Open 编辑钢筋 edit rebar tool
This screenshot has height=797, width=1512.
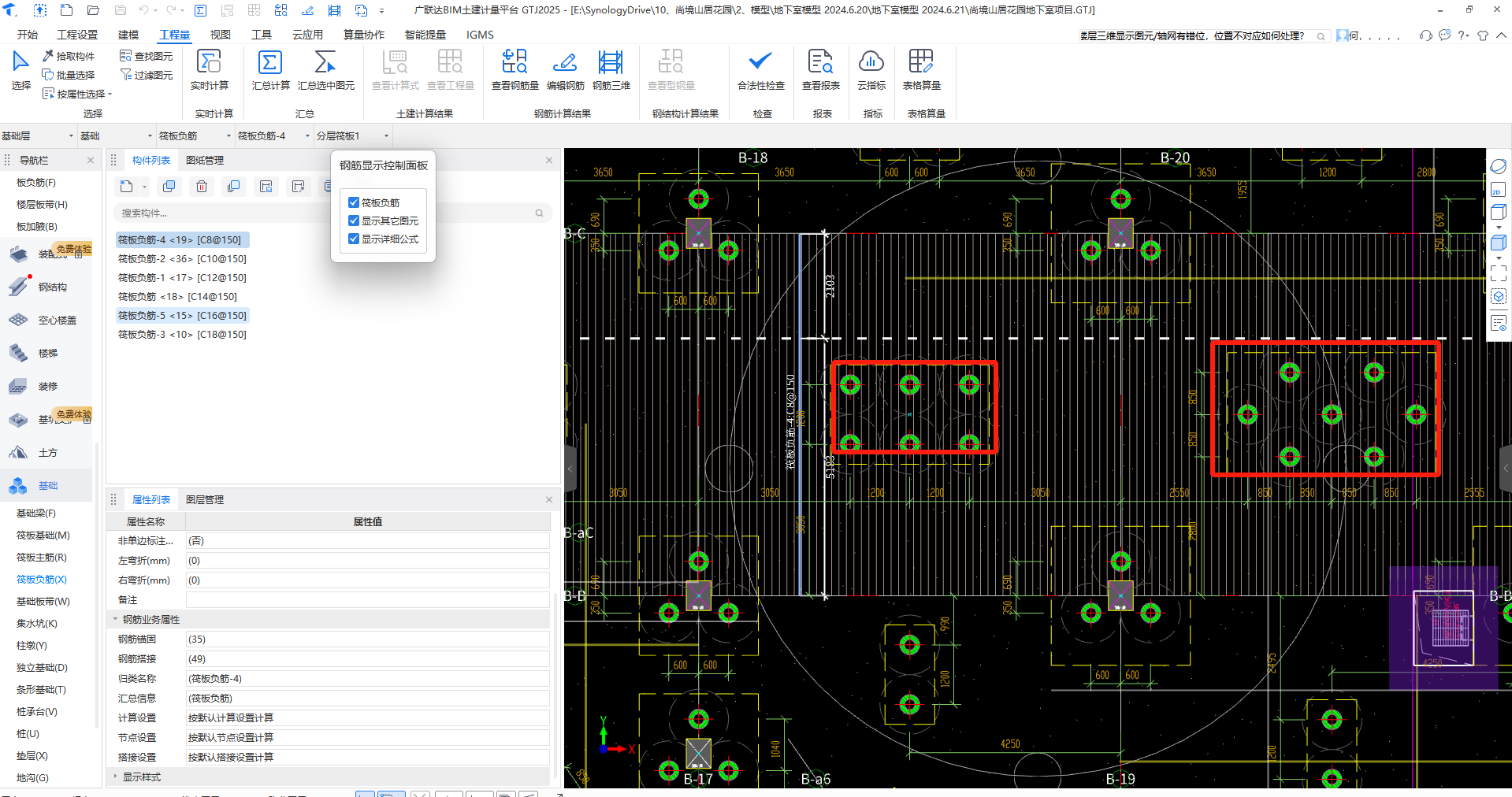565,69
